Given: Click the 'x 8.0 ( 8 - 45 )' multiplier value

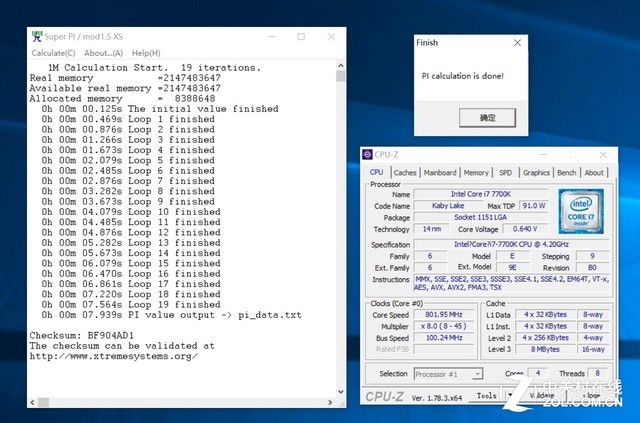Looking at the screenshot, I should tap(444, 326).
